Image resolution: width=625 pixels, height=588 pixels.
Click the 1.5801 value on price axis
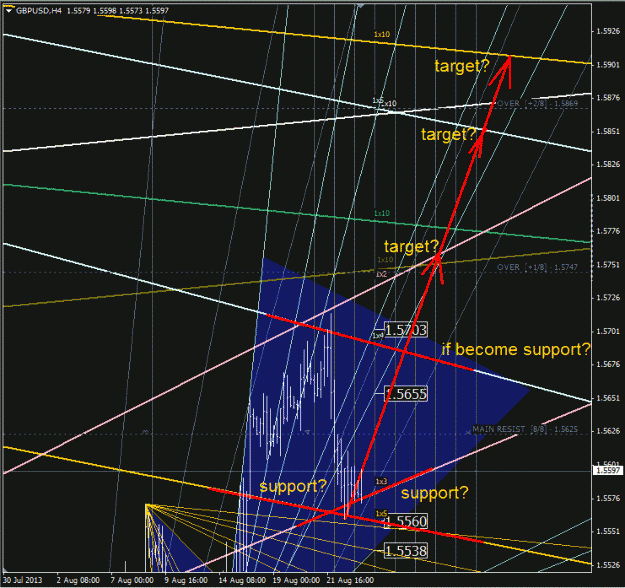608,198
